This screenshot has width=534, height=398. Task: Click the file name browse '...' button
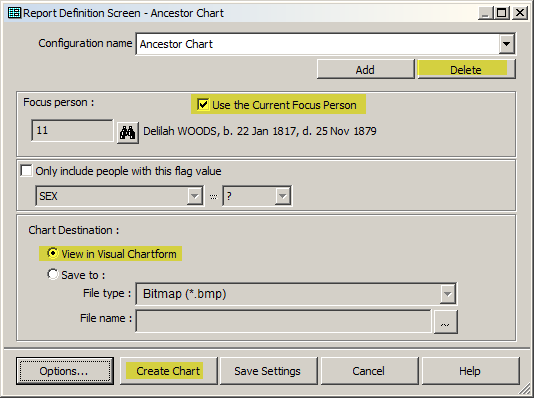[x=445, y=322]
